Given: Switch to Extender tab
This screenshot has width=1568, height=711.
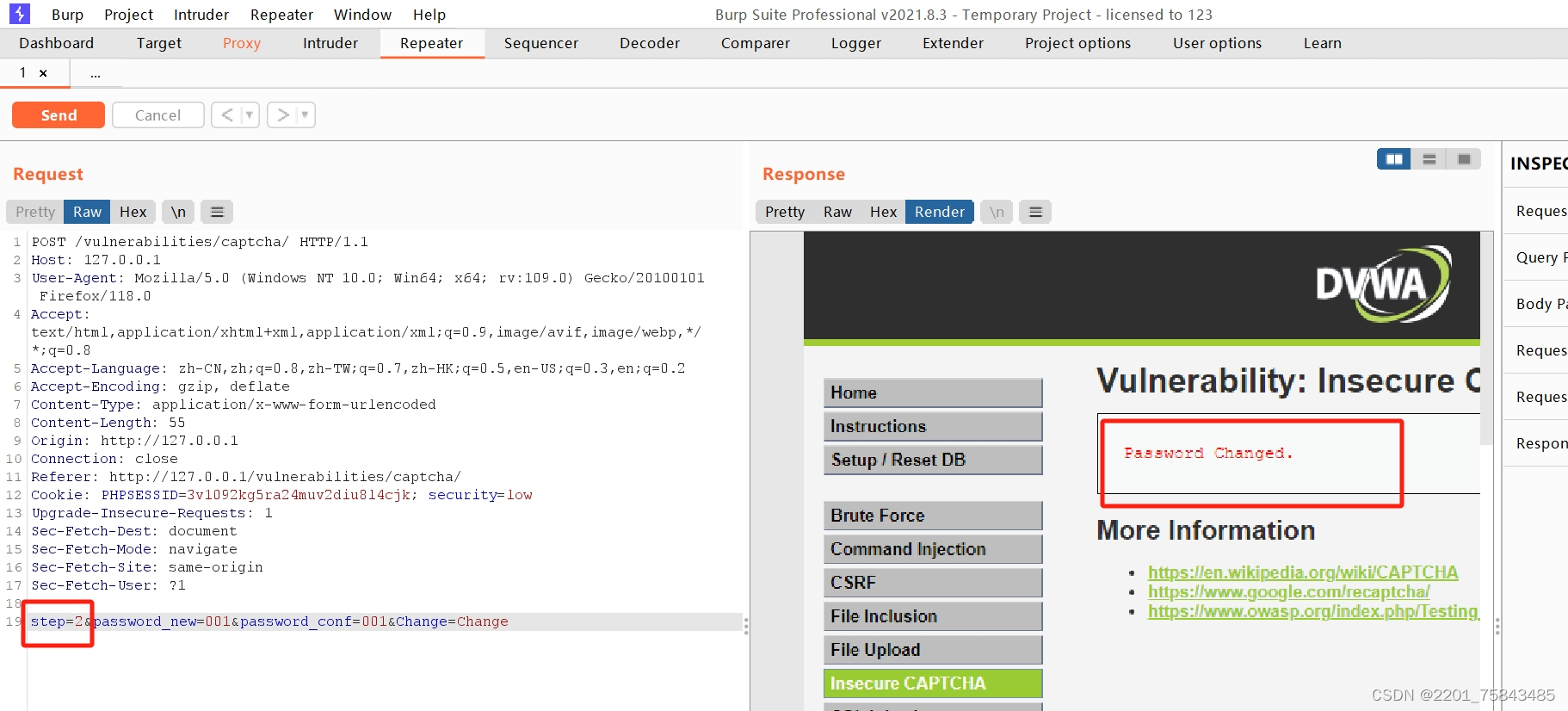Looking at the screenshot, I should (953, 43).
